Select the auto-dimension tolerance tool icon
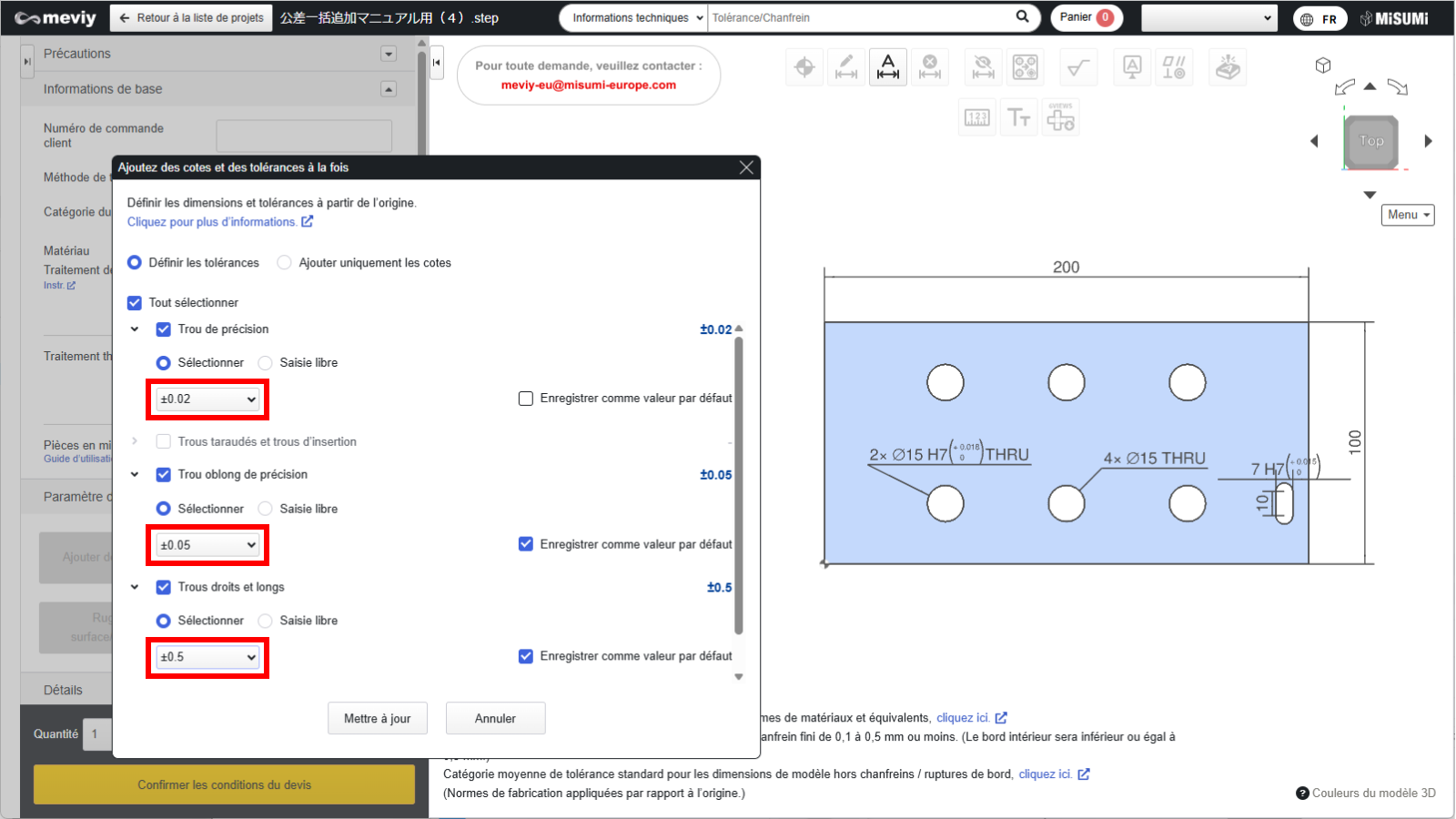This screenshot has width=1456, height=819. click(x=888, y=67)
